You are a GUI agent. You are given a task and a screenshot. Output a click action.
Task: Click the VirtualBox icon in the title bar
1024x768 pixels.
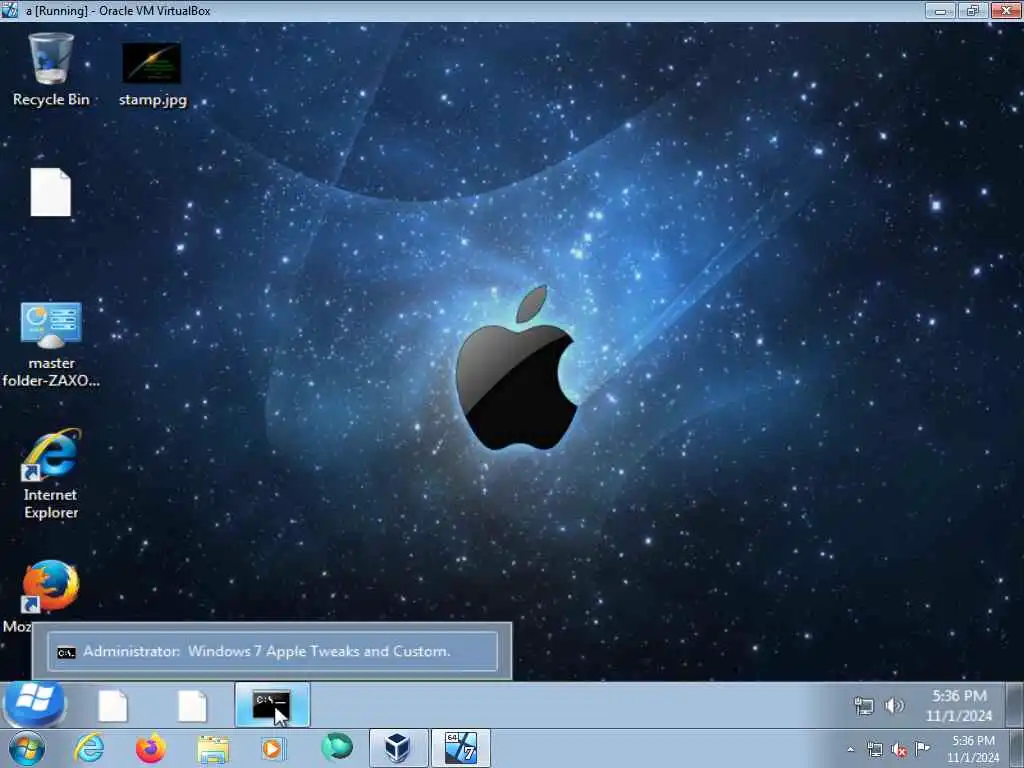(10, 10)
